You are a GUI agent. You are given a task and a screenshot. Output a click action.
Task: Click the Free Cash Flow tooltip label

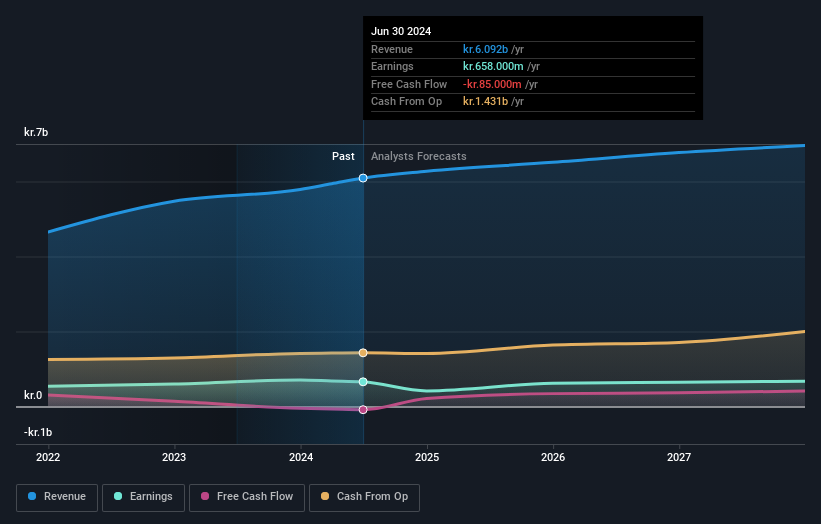click(x=409, y=84)
